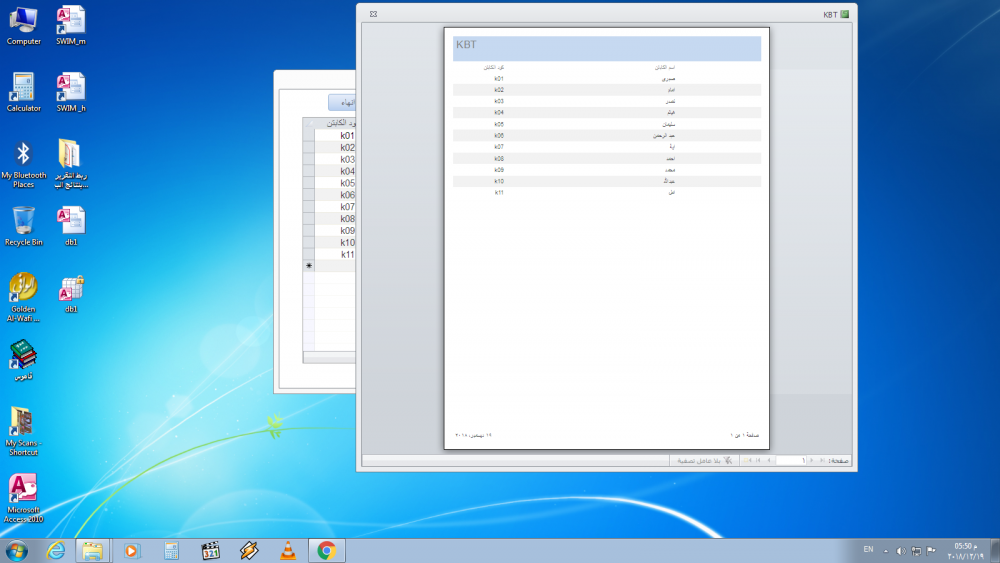Click the date footer in report
This screenshot has height=563, width=1000.
tap(473, 435)
